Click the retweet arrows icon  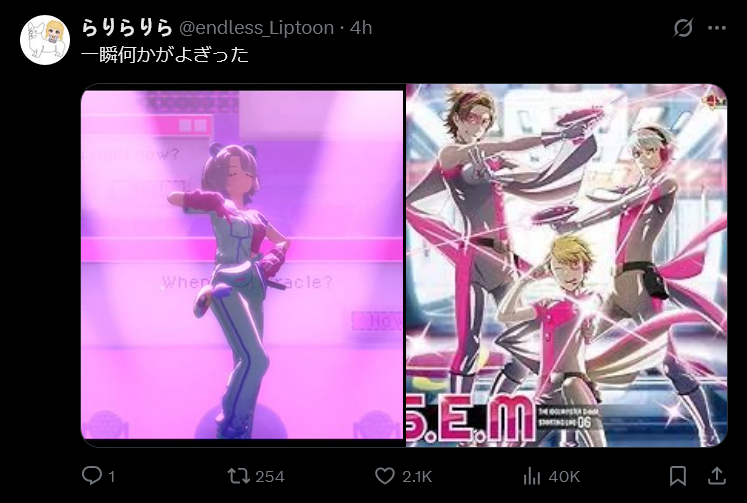click(x=238, y=476)
